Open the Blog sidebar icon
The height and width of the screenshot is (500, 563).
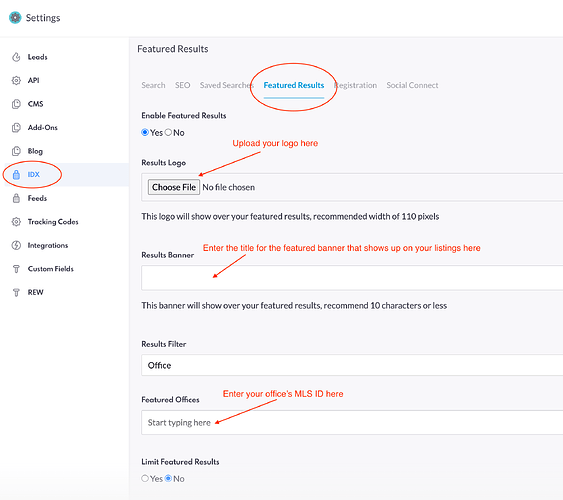[x=16, y=151]
